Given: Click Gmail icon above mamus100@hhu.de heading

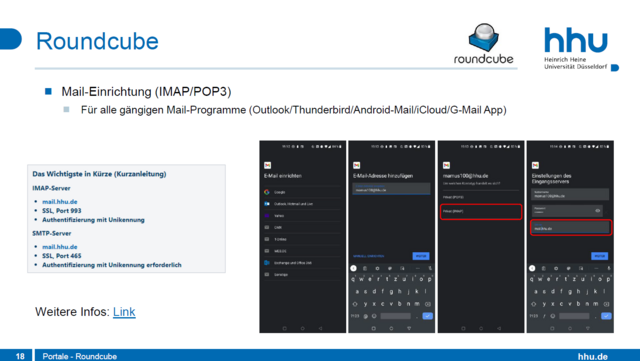Looking at the screenshot, I should [x=446, y=165].
